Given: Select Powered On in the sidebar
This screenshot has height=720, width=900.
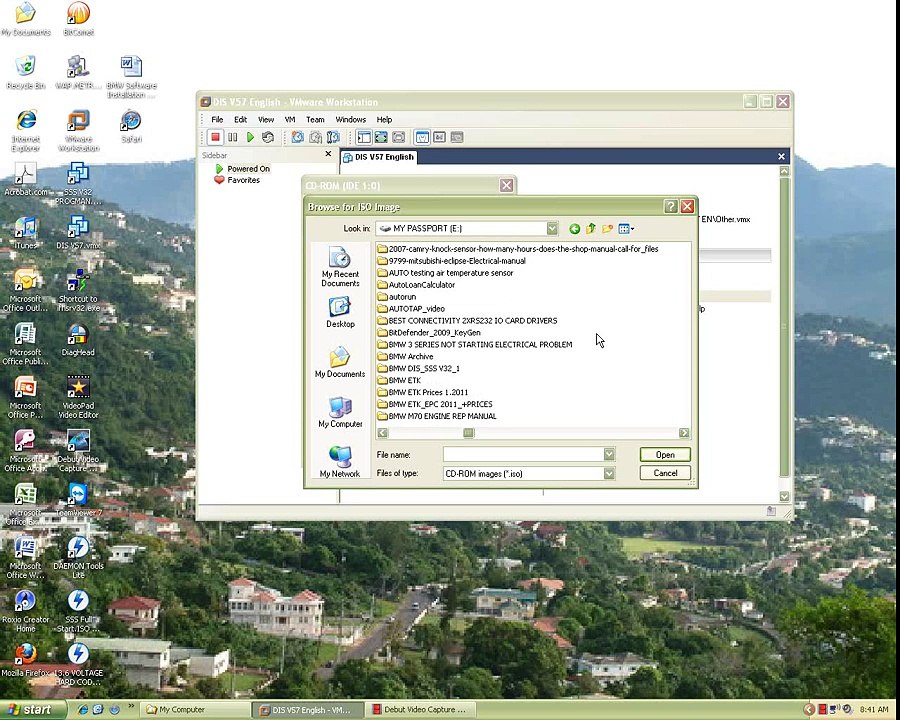Looking at the screenshot, I should pyautogui.click(x=242, y=169).
